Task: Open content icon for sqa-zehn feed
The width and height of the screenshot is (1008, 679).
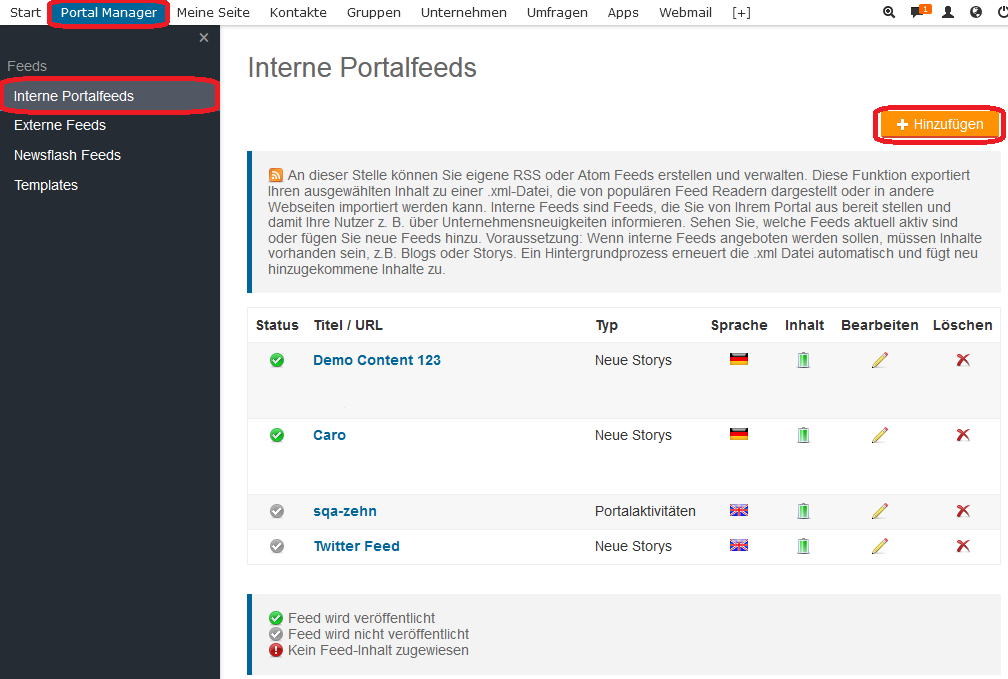Action: pyautogui.click(x=804, y=511)
